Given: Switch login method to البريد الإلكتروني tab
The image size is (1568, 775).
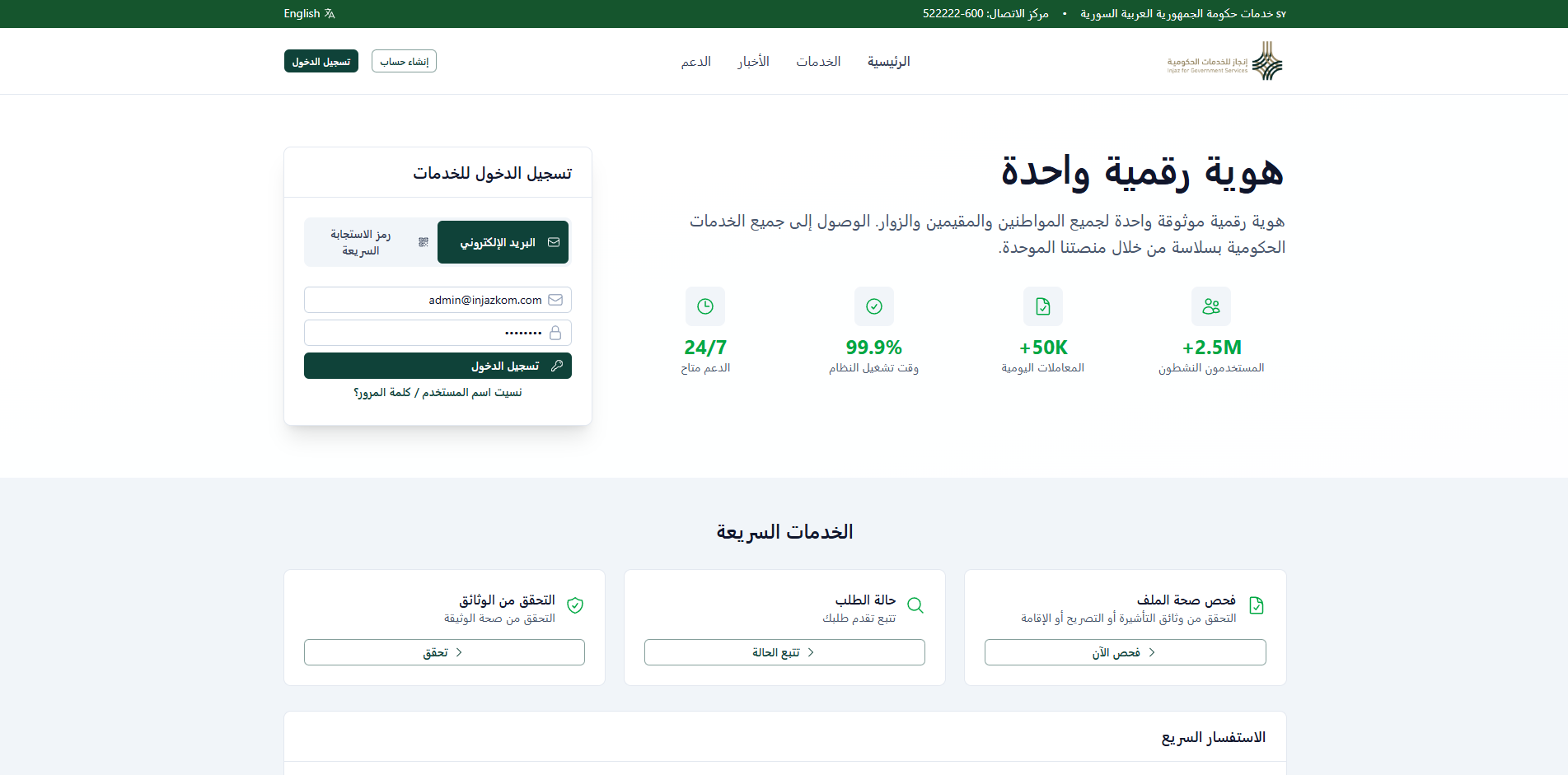Looking at the screenshot, I should click(x=503, y=241).
